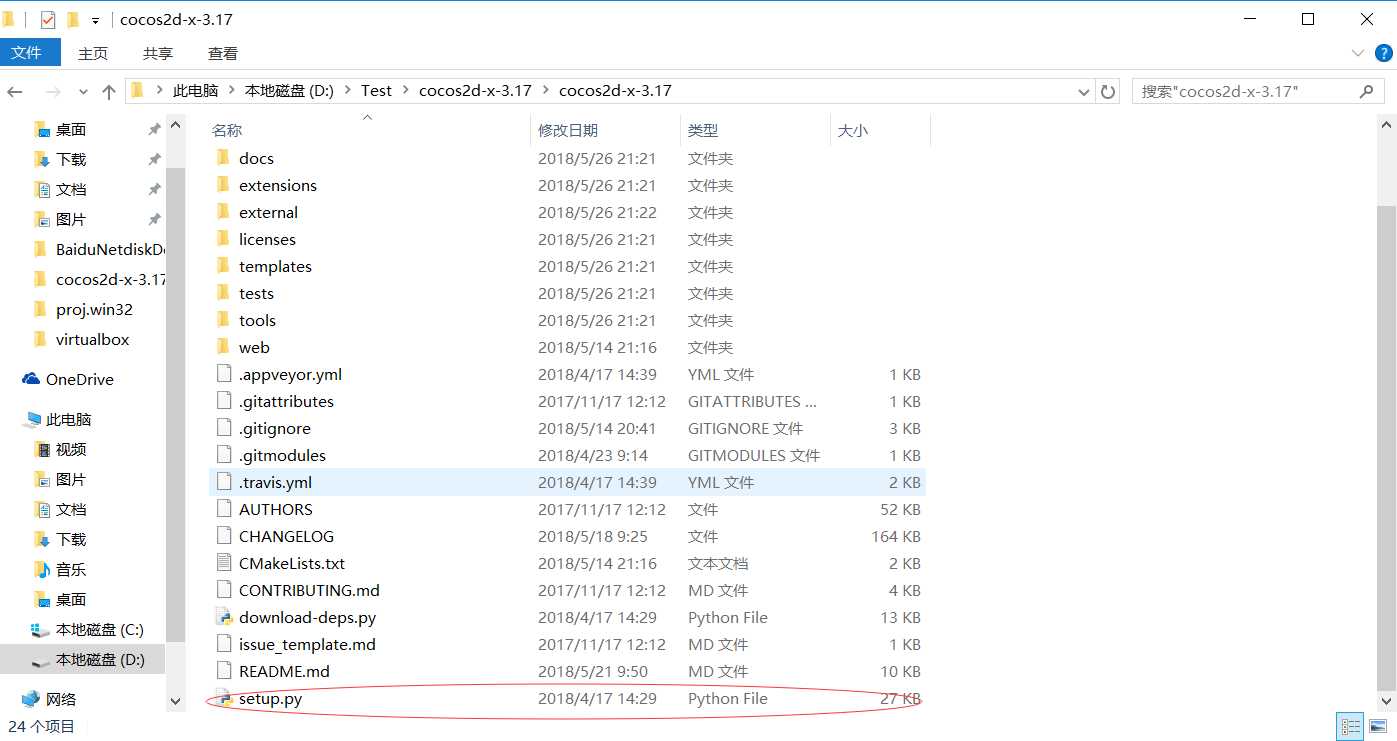
Task: Select the download-deps.py Python icon
Action: click(x=223, y=617)
